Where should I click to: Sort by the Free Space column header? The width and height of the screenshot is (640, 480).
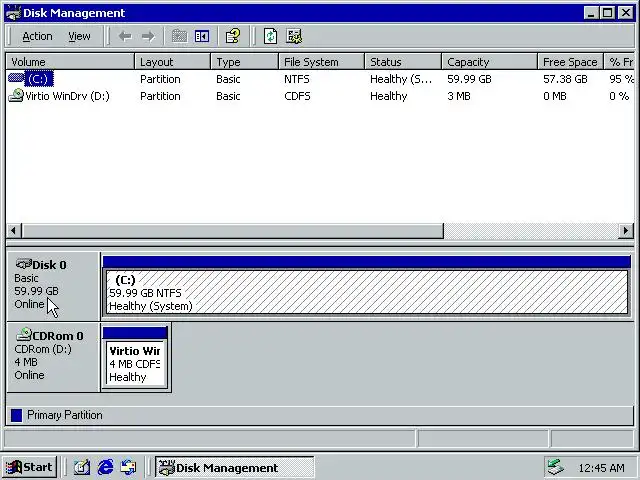[x=570, y=62]
